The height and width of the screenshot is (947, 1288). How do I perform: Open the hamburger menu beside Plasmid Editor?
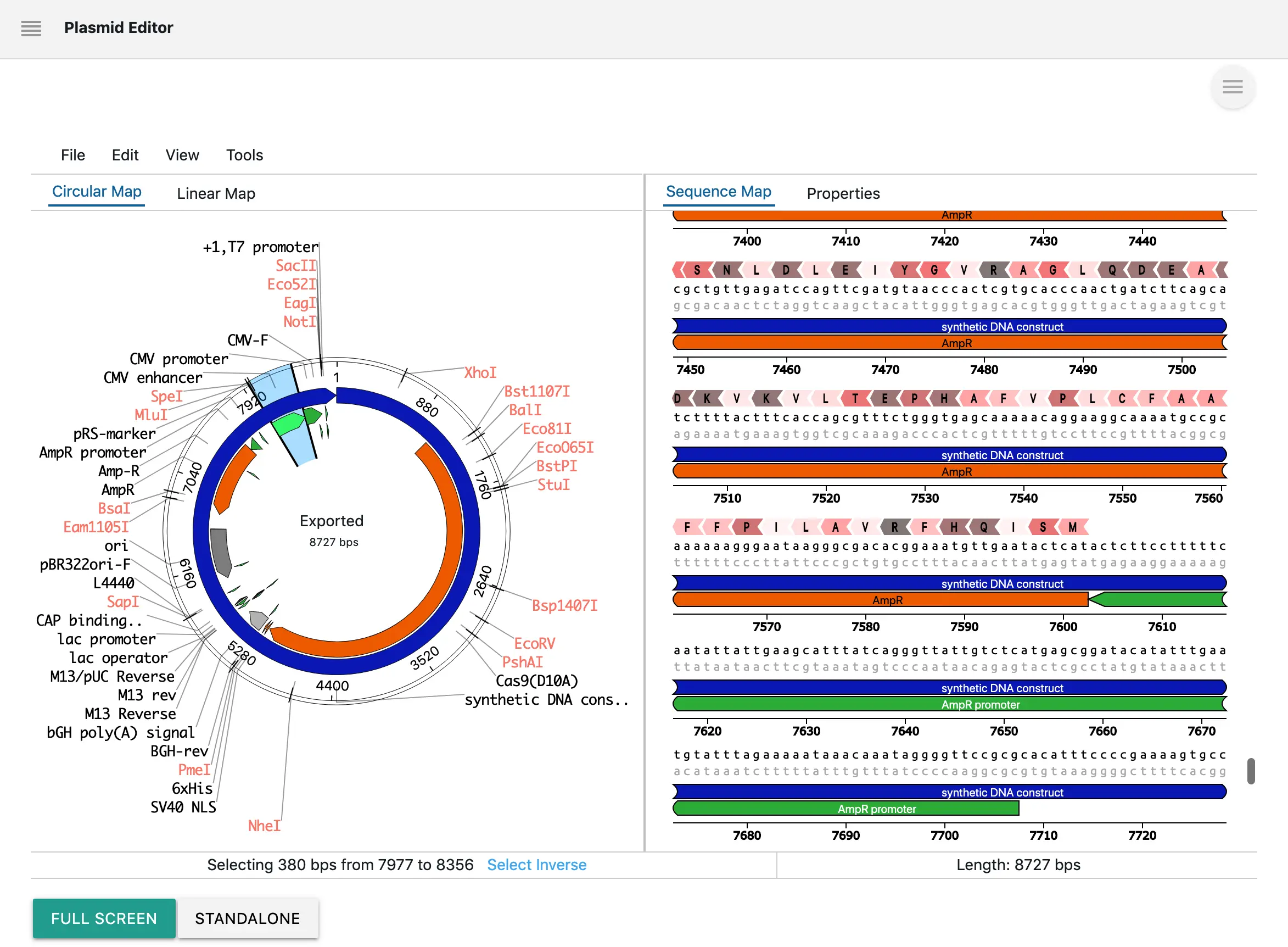[31, 28]
